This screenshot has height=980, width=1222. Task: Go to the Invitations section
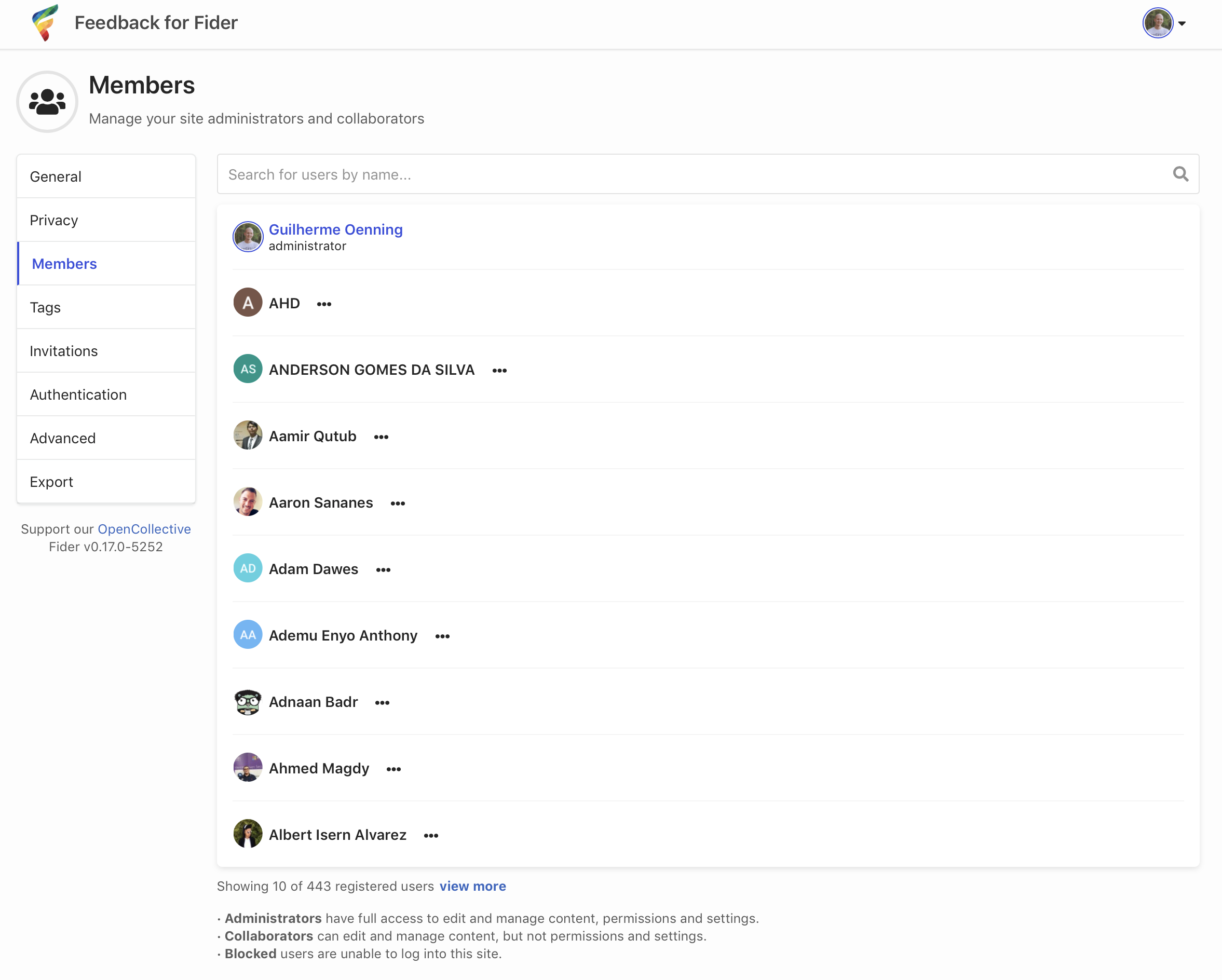pyautogui.click(x=106, y=351)
